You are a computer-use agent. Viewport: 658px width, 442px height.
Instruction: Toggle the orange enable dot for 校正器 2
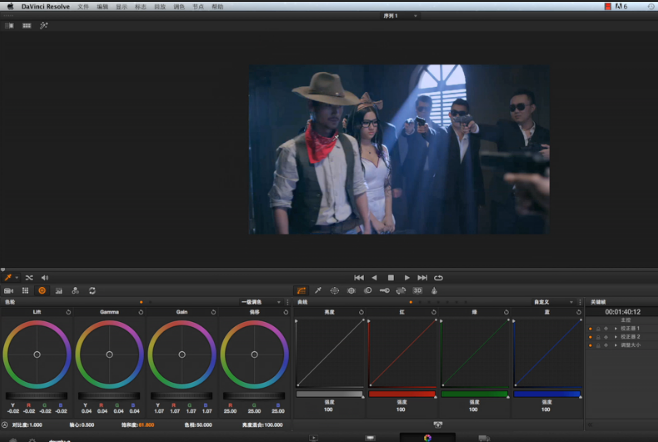point(590,337)
